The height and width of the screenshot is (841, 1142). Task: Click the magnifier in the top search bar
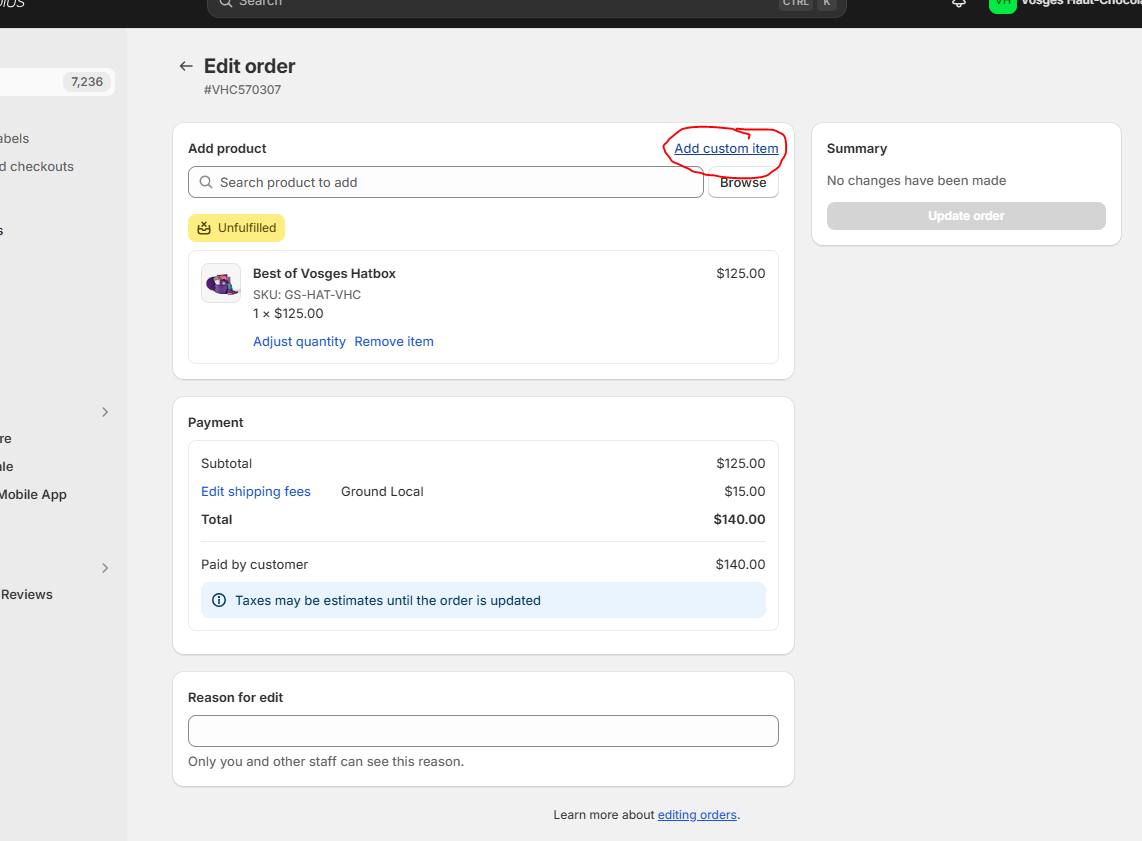[x=225, y=4]
